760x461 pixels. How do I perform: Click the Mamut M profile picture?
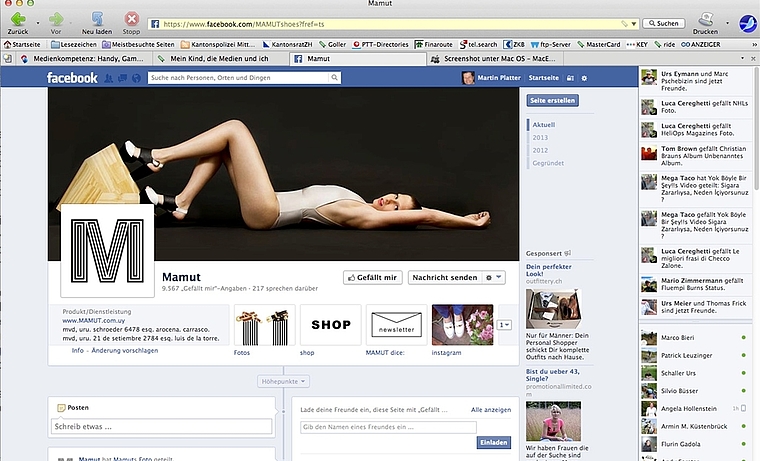[x=107, y=251]
